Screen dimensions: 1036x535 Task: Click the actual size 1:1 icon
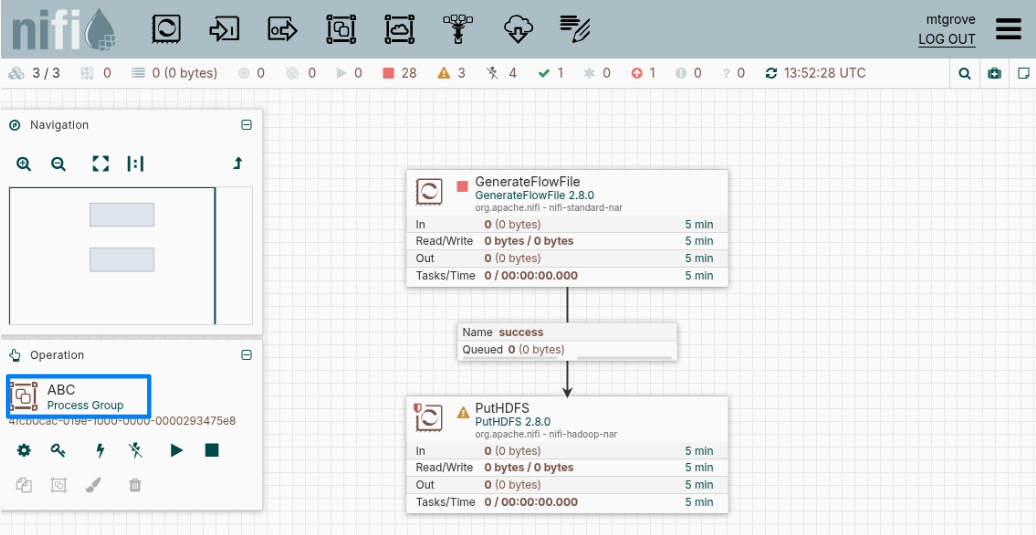(135, 164)
